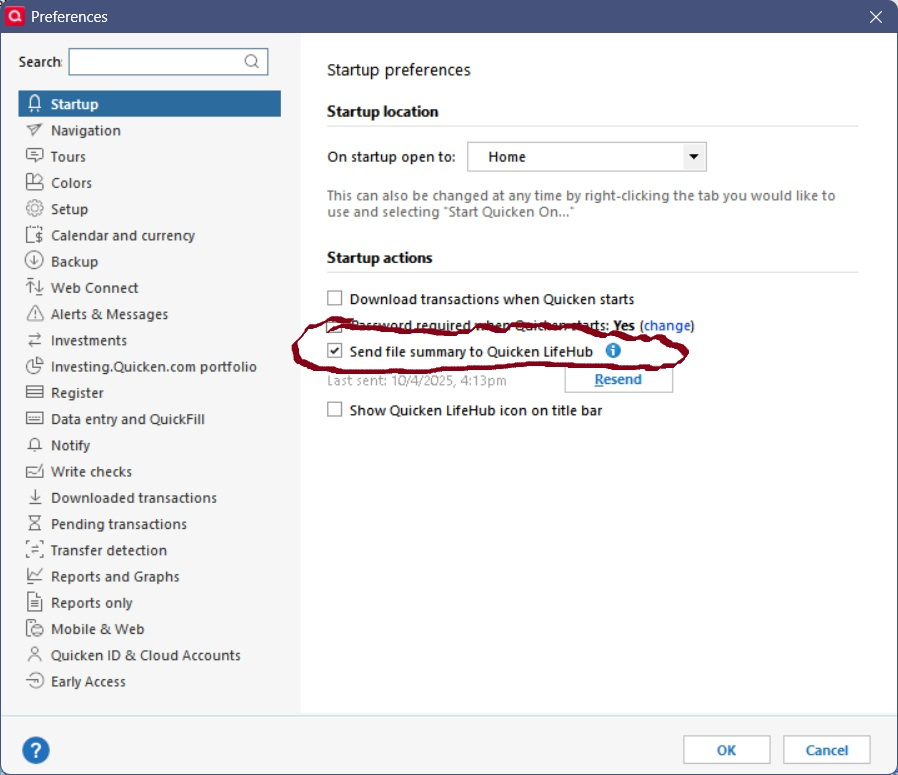
Task: Click the Reports and Graphs chart icon
Action: coord(34,576)
